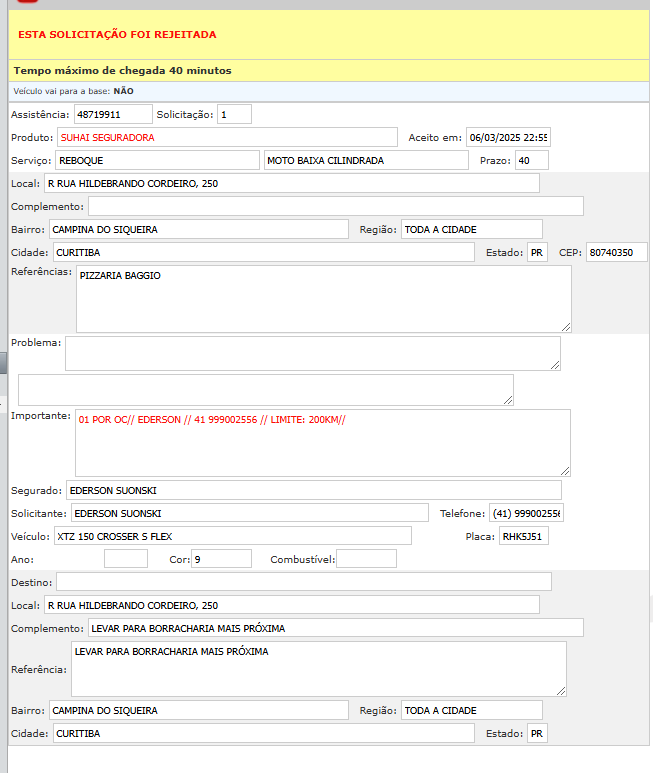Click the Placa field
This screenshot has width=653, height=773.
coord(523,536)
